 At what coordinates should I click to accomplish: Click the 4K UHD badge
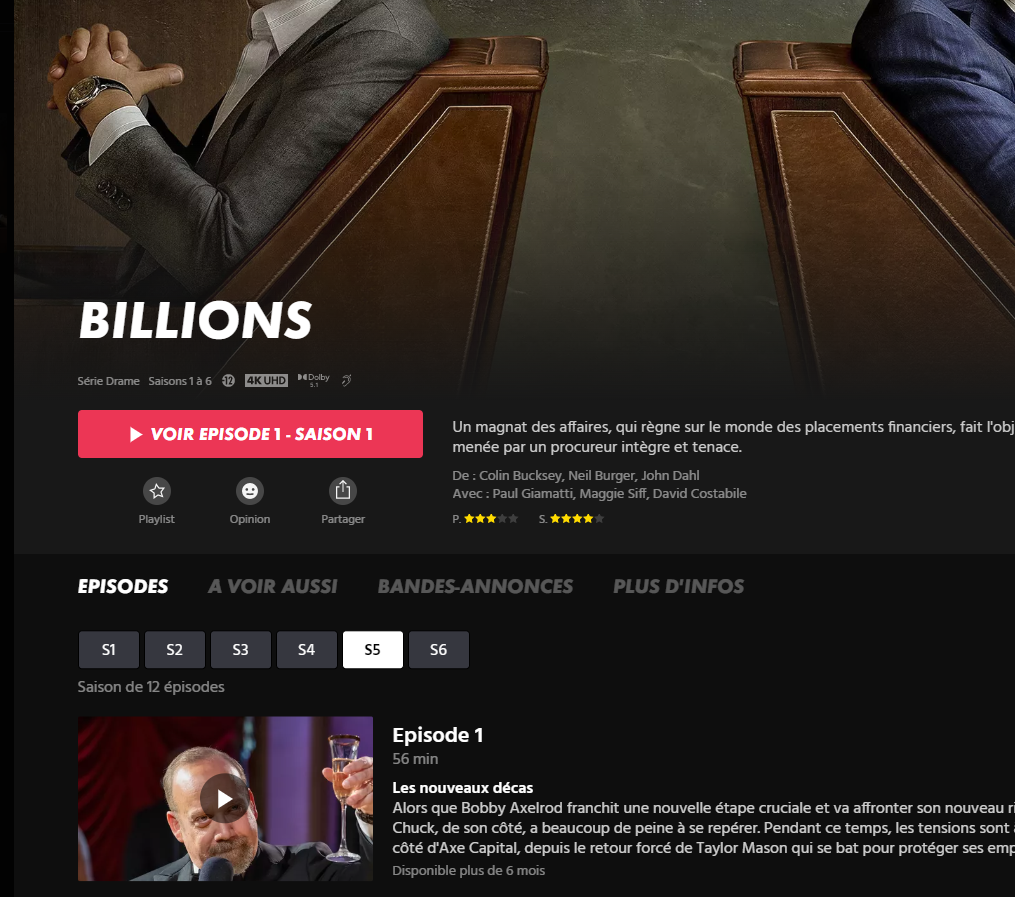[266, 381]
